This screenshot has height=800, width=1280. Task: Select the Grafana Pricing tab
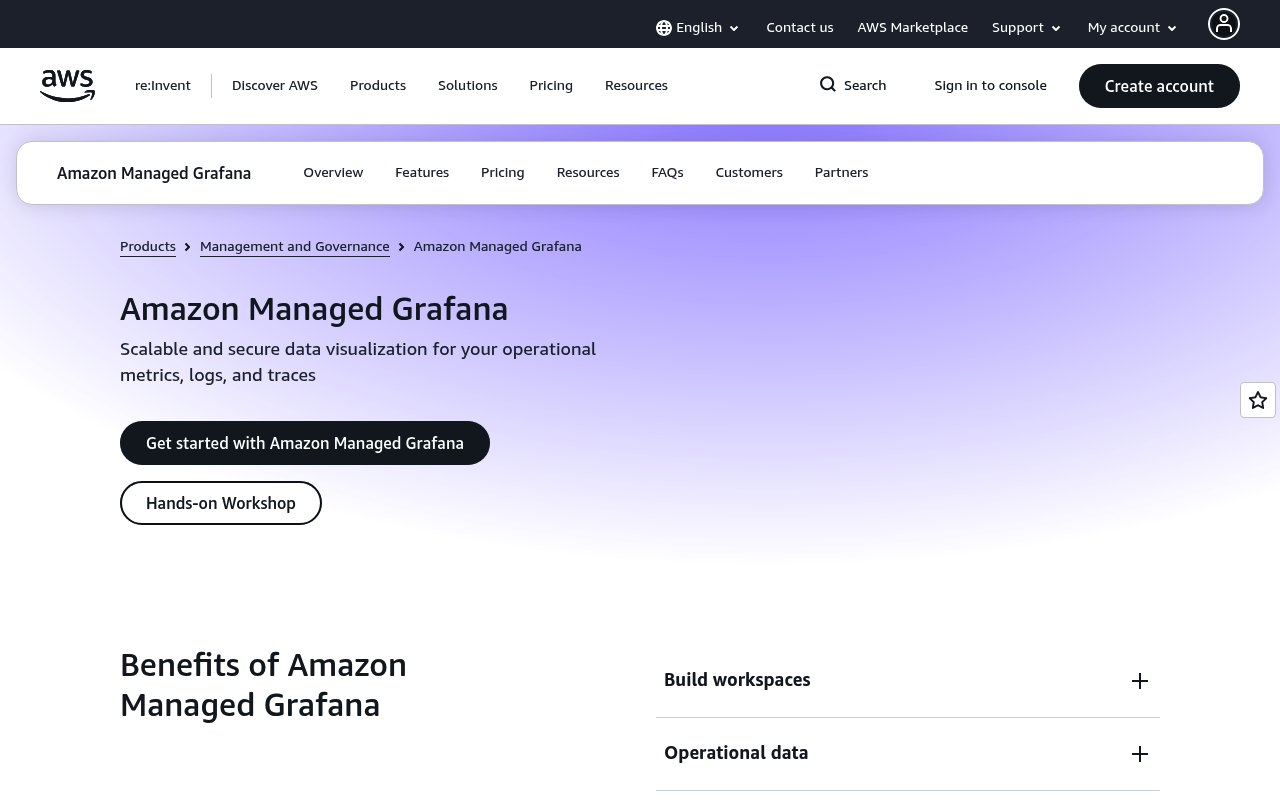[x=503, y=173]
